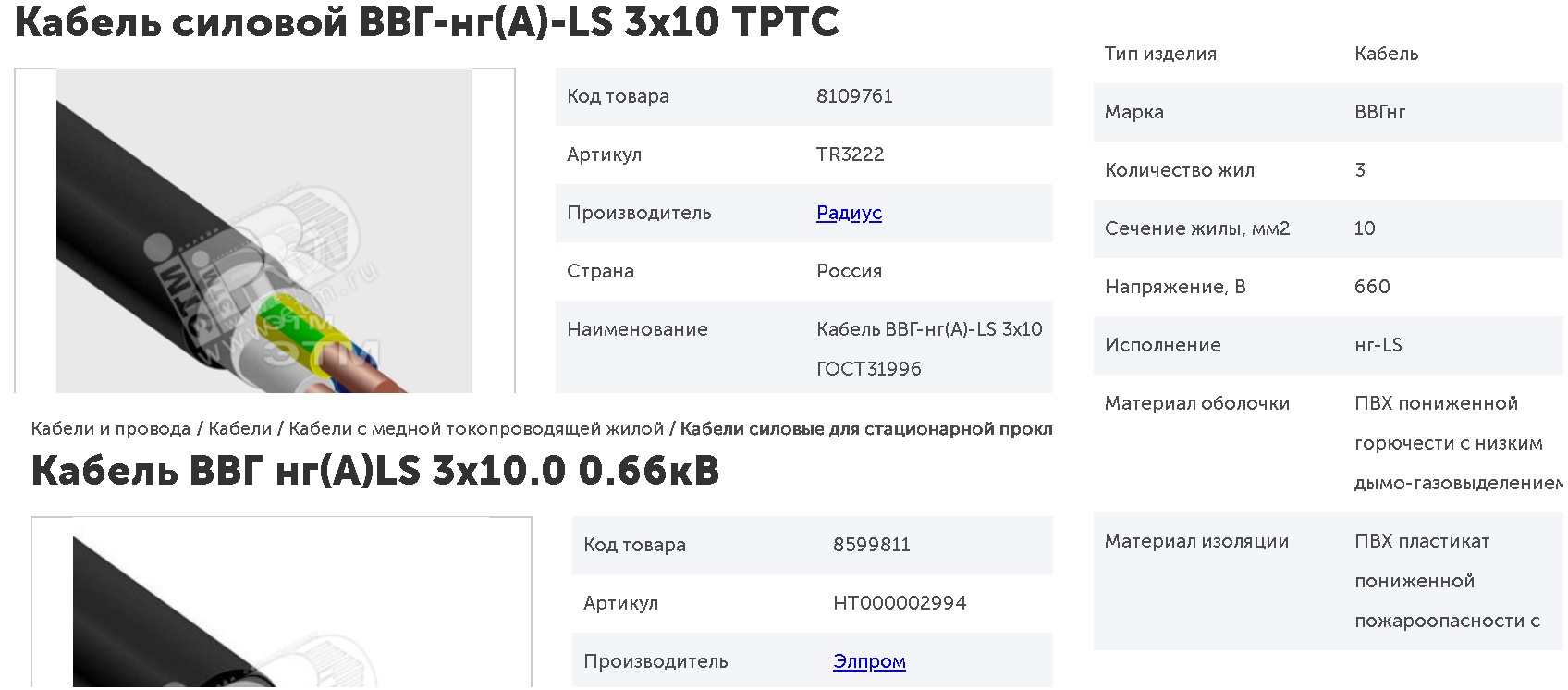Viewport: 1568px width, 690px height.
Task: Click the Кабель силовой ВВГ-нг(А)-LS ТРТС heading
Action: coord(427,22)
